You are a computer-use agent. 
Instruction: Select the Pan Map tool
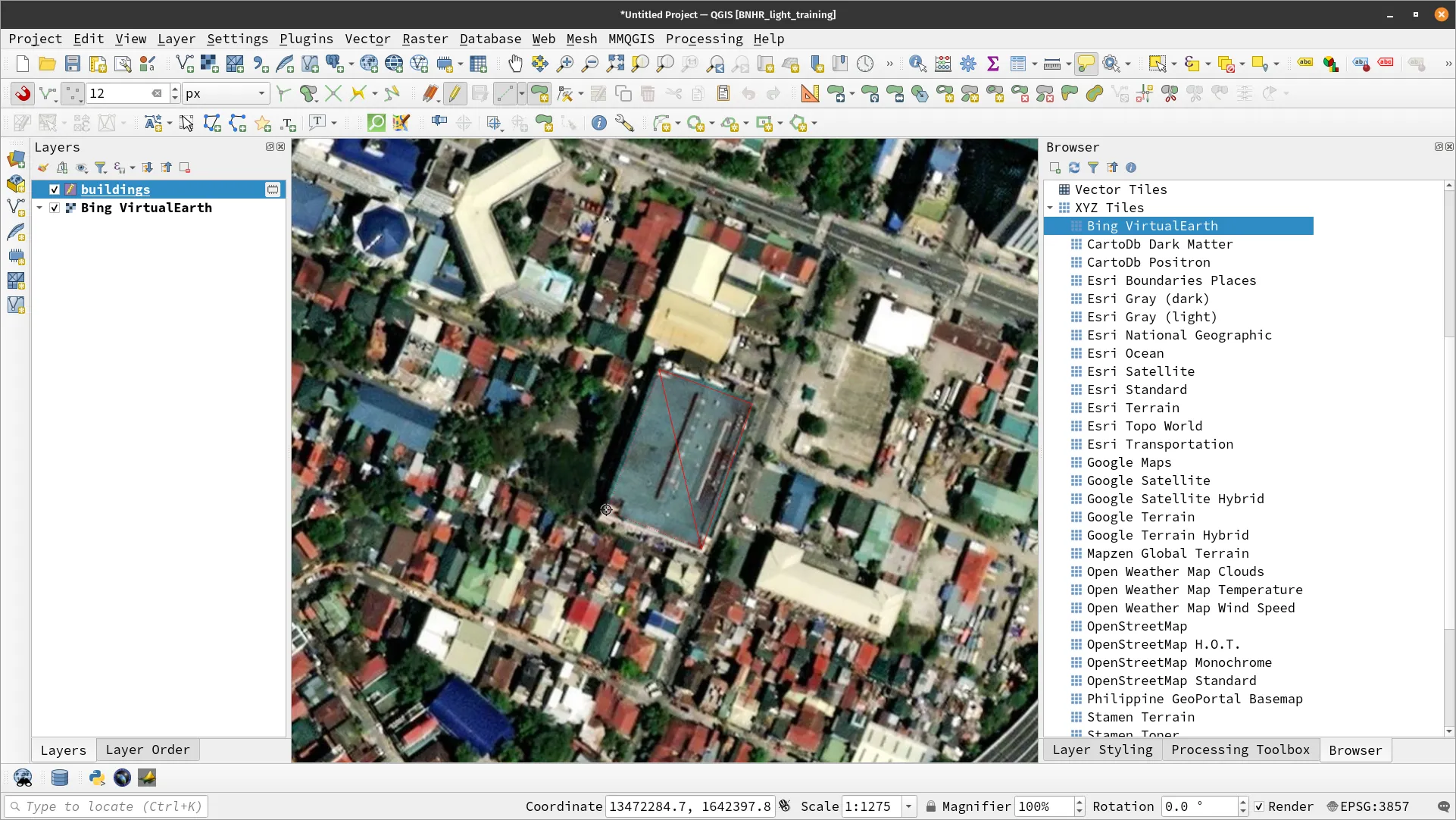516,64
